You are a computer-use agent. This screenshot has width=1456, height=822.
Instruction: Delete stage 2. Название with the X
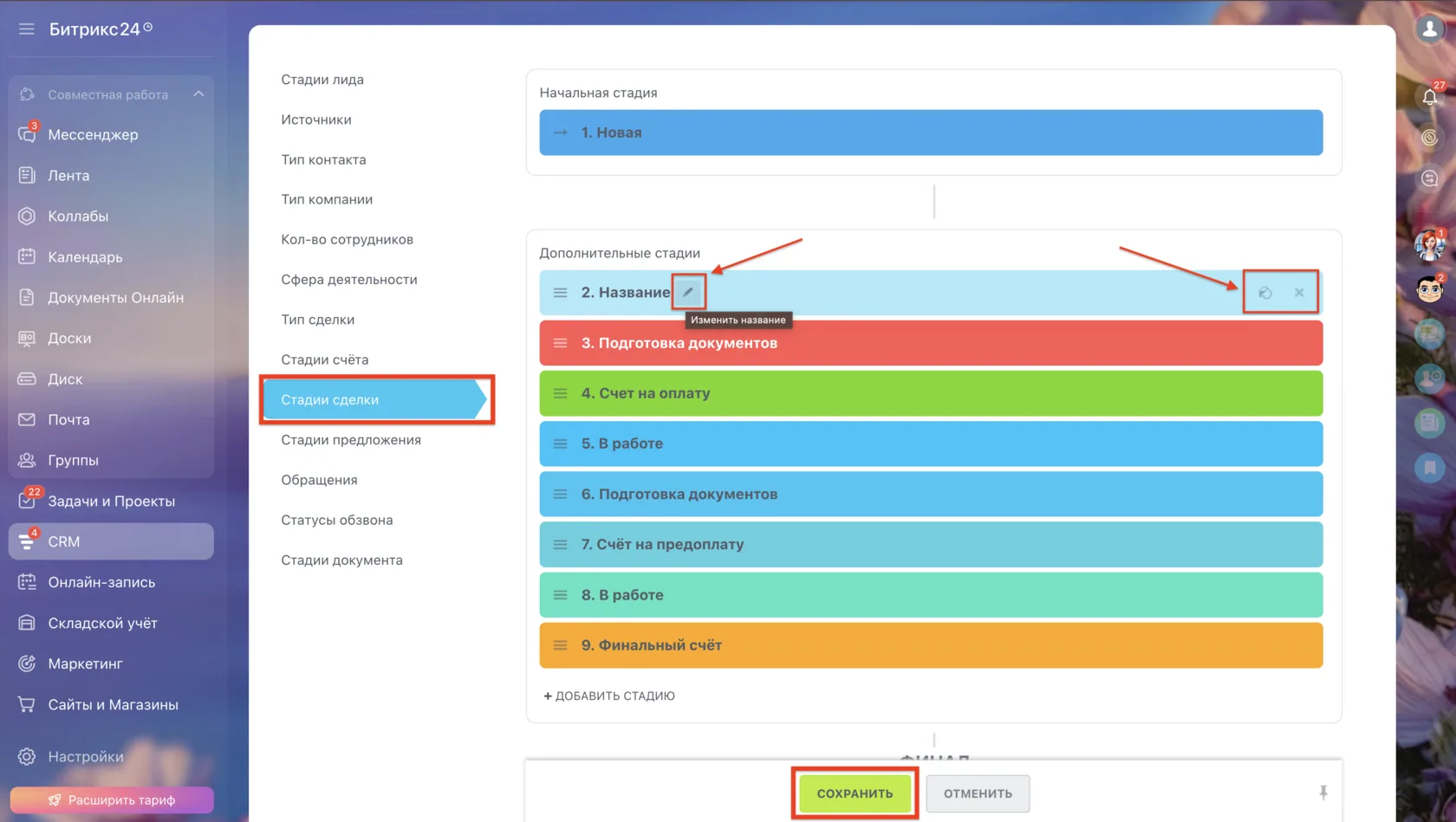click(1299, 293)
